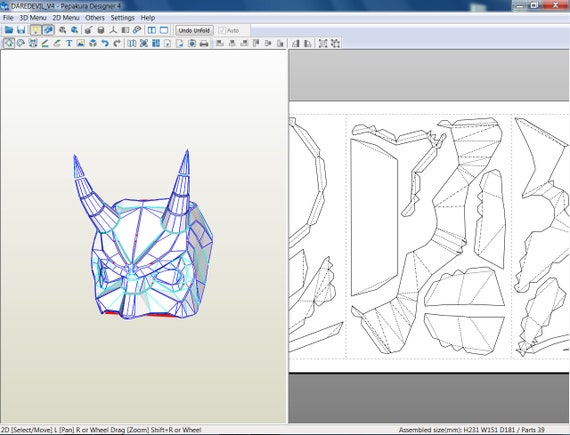Viewport: 570px width, 435px height.
Task: Click the sixth align bottom icon
Action: 280,43
